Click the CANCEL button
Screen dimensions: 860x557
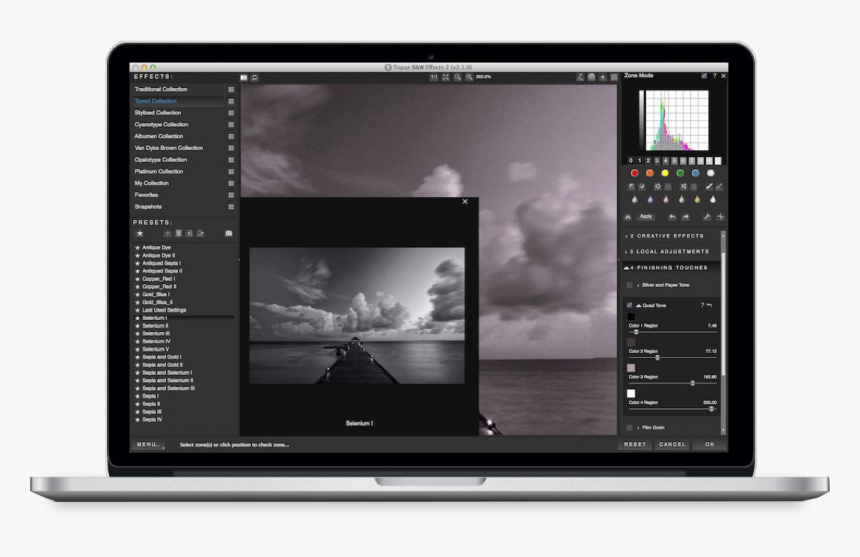[672, 445]
